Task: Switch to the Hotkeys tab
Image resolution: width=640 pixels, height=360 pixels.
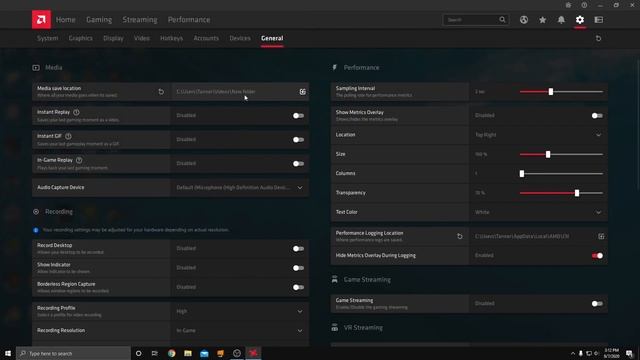Action: tap(171, 38)
